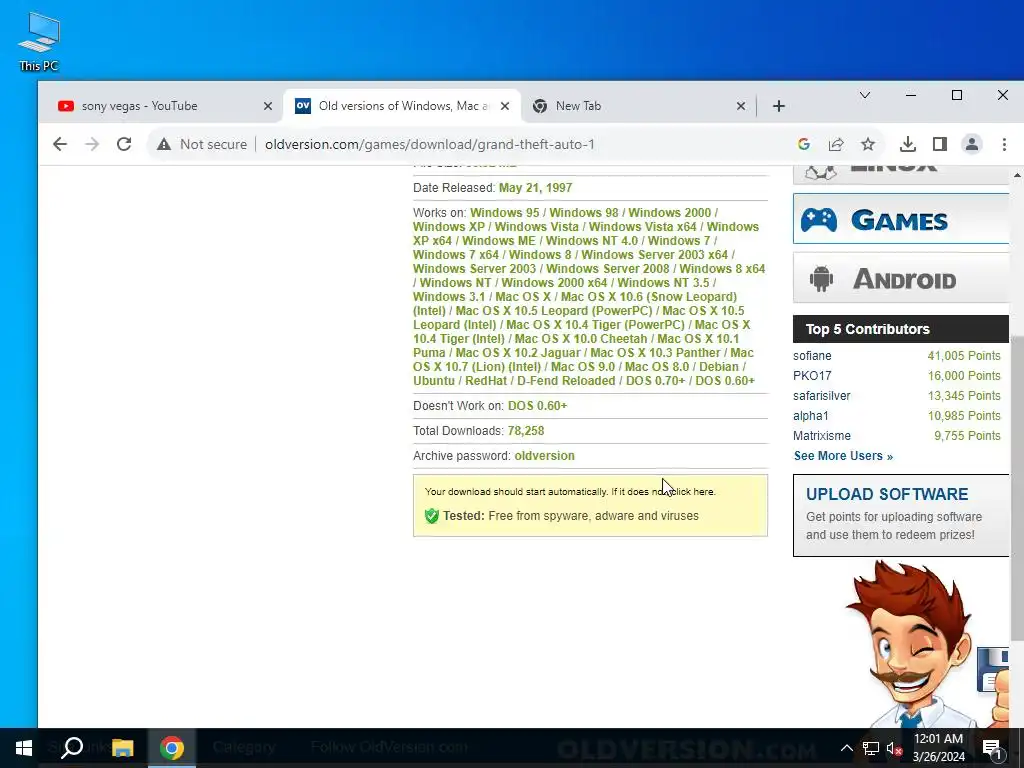
Task: Open a new browser tab with plus button
Action: [x=778, y=106]
